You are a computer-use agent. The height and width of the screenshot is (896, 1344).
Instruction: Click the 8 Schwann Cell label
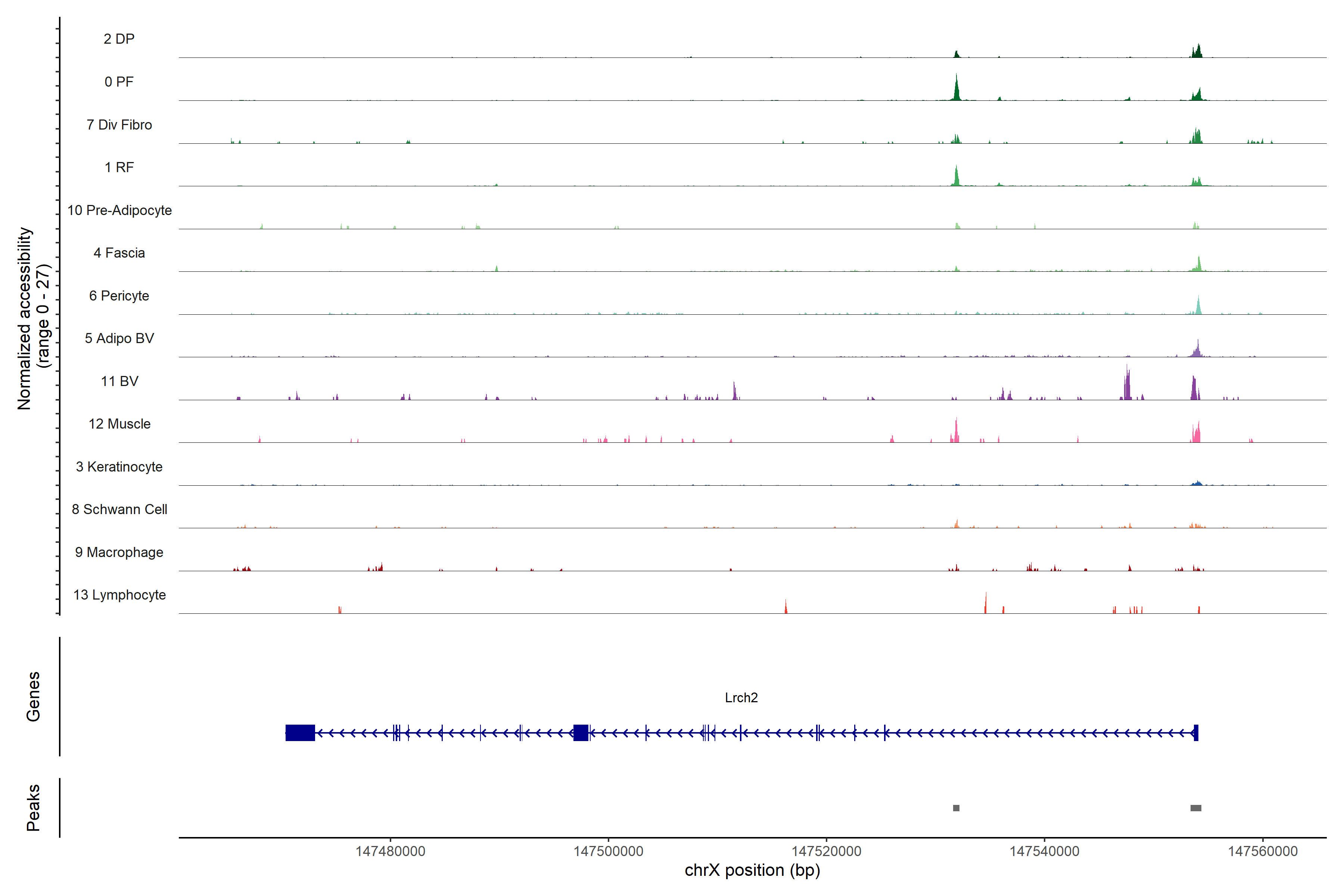[x=119, y=509]
